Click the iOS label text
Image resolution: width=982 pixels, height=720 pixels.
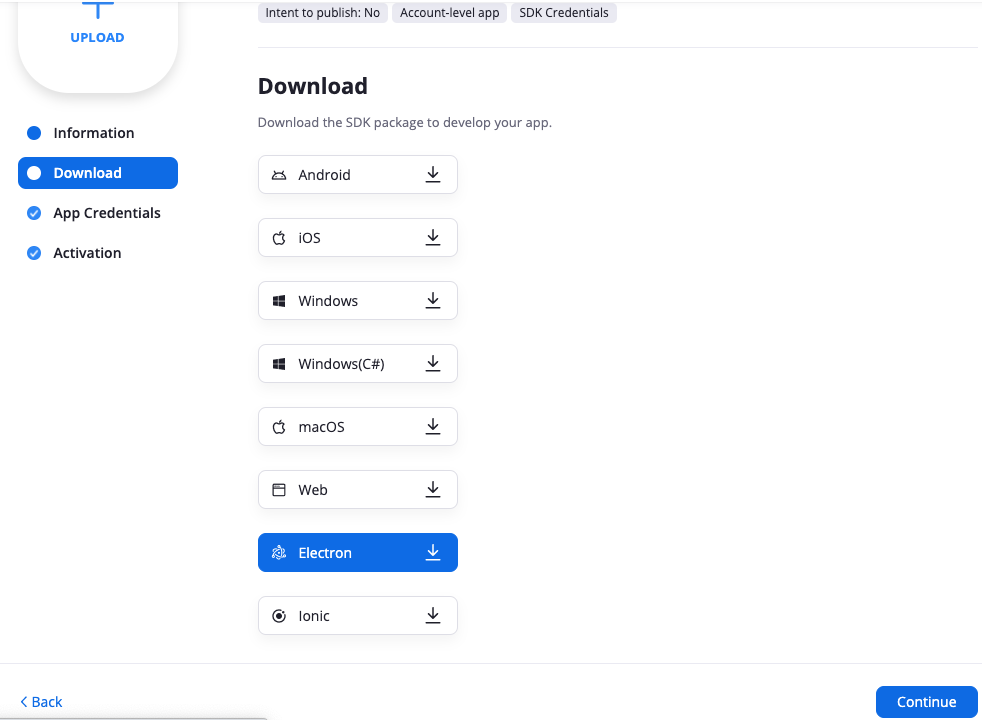click(309, 238)
